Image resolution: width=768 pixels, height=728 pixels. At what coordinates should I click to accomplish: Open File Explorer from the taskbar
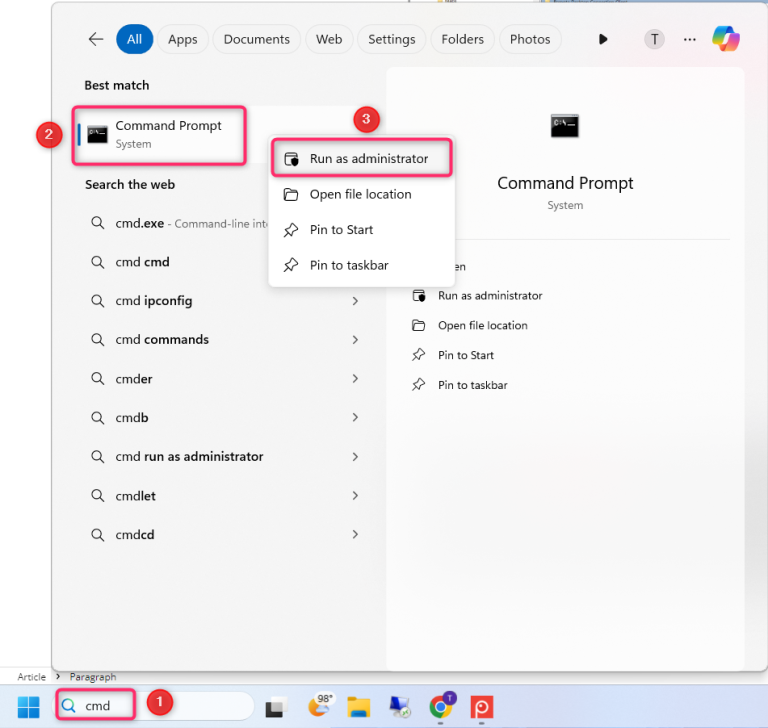coord(359,707)
